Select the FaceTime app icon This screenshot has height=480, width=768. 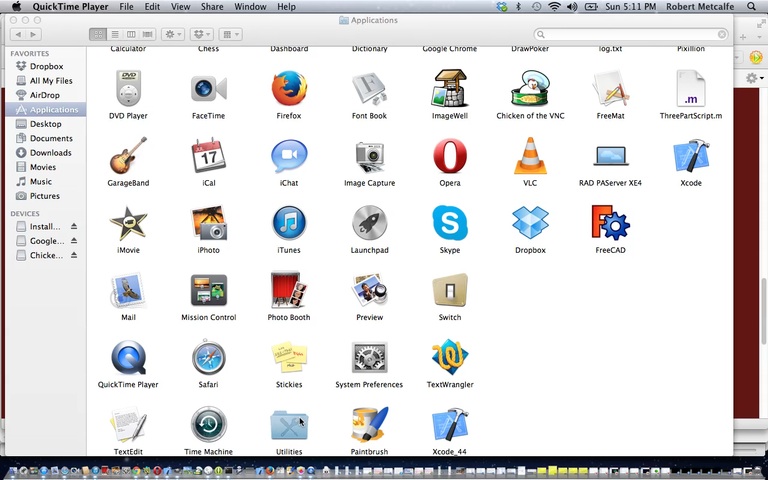209,89
